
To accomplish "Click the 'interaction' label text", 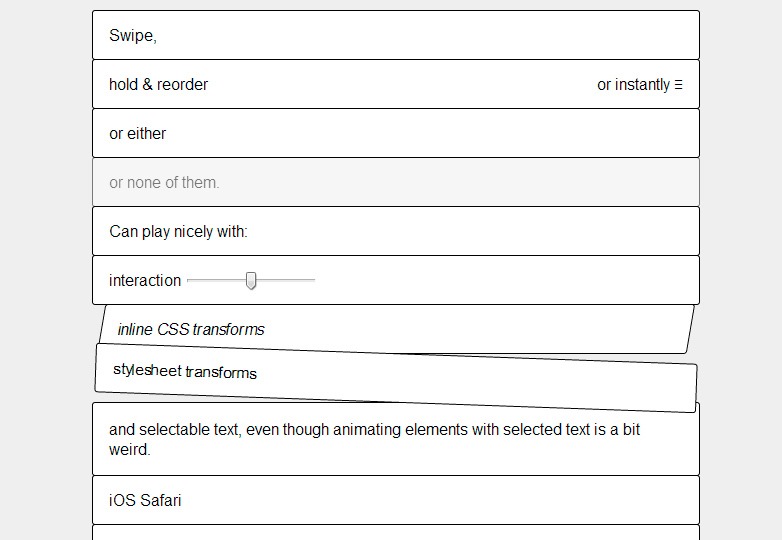I will click(x=145, y=281).
